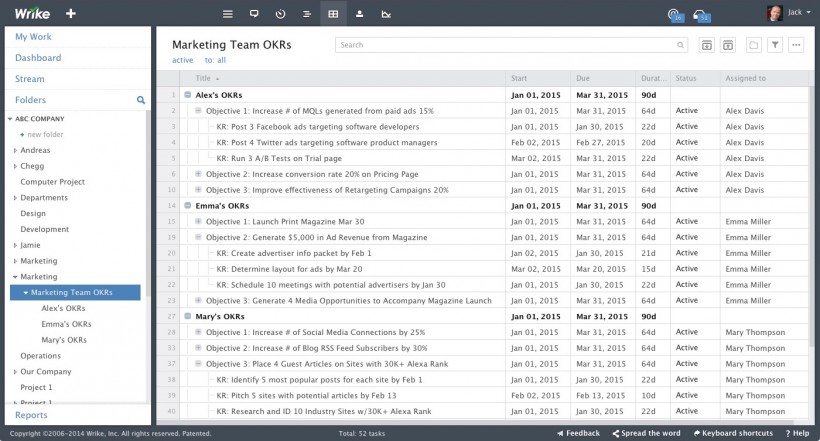820x441 pixels.
Task: Expand the Our Company folder
Action: [x=15, y=371]
